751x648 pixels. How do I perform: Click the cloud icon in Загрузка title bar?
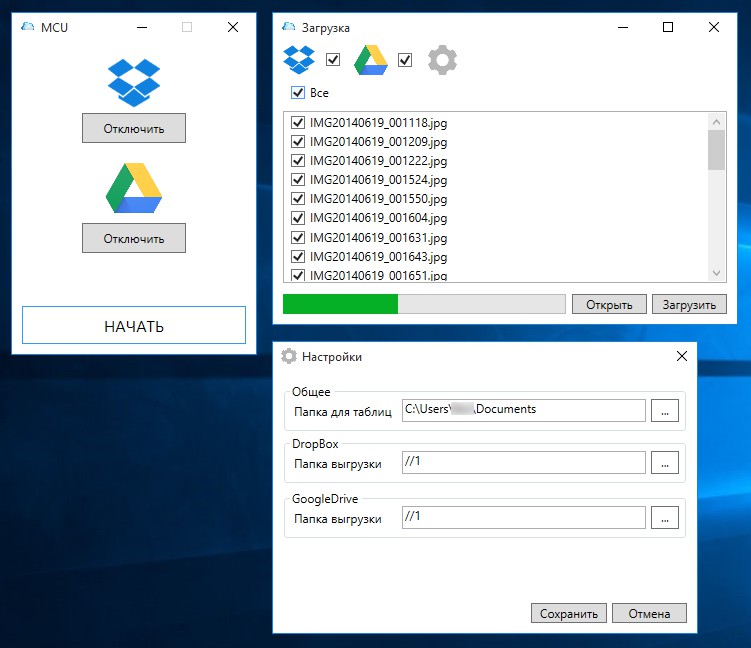click(289, 27)
